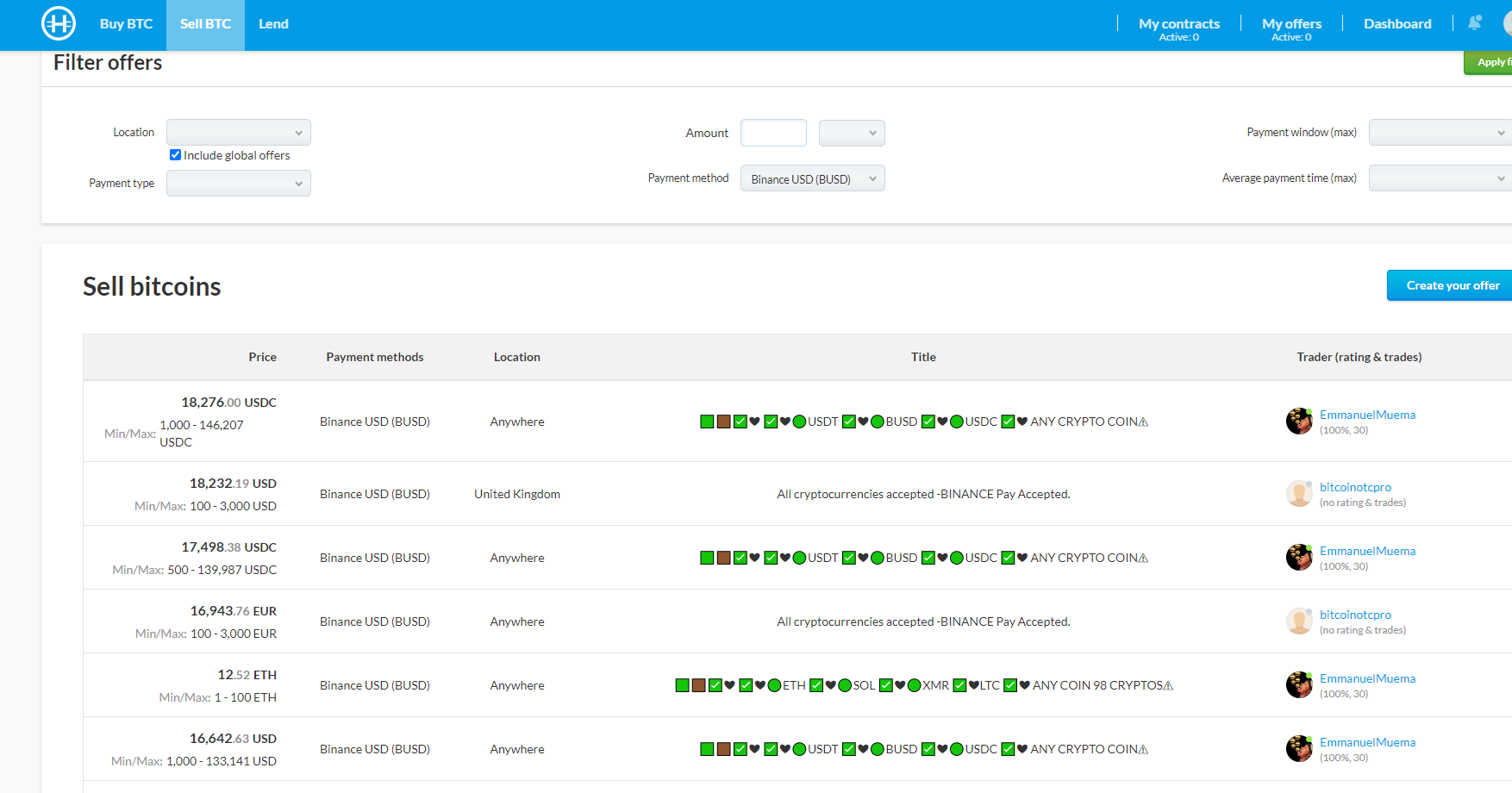This screenshot has height=793, width=1512.
Task: Open the Average payment time dropdown
Action: click(1440, 178)
